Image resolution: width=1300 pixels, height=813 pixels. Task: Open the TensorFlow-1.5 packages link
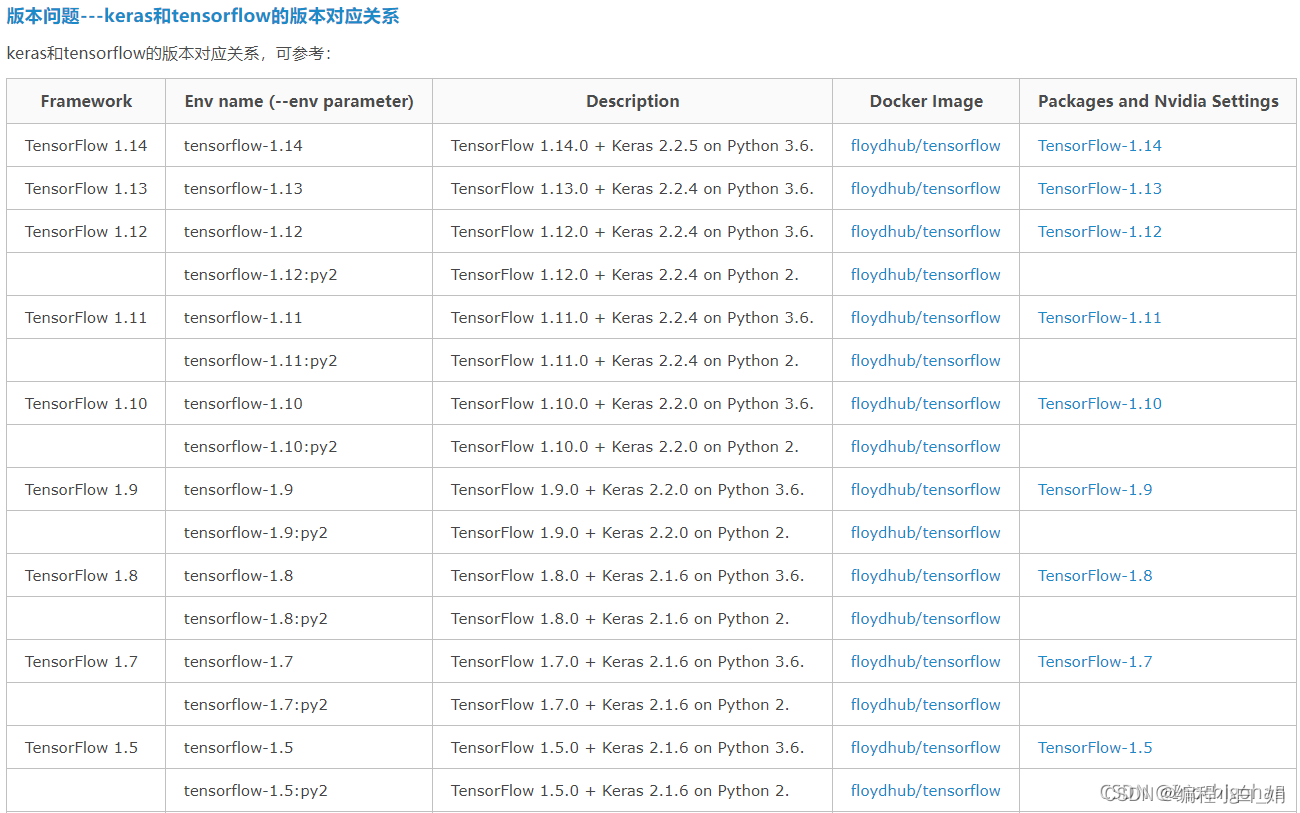coord(1095,748)
